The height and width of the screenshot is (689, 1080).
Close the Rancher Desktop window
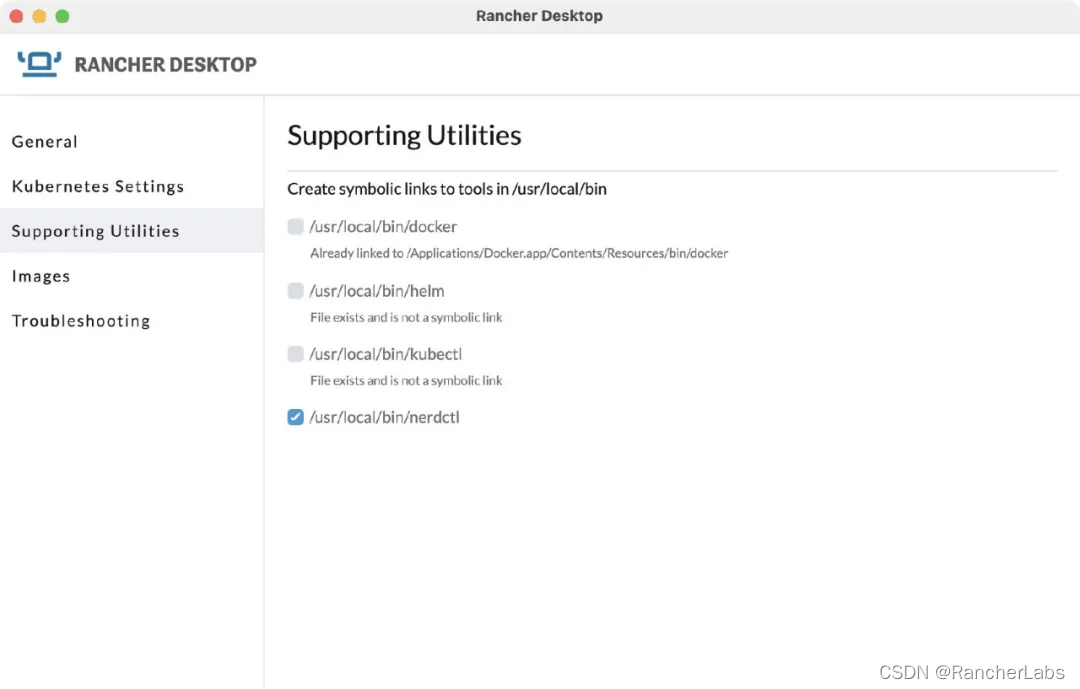[x=17, y=16]
